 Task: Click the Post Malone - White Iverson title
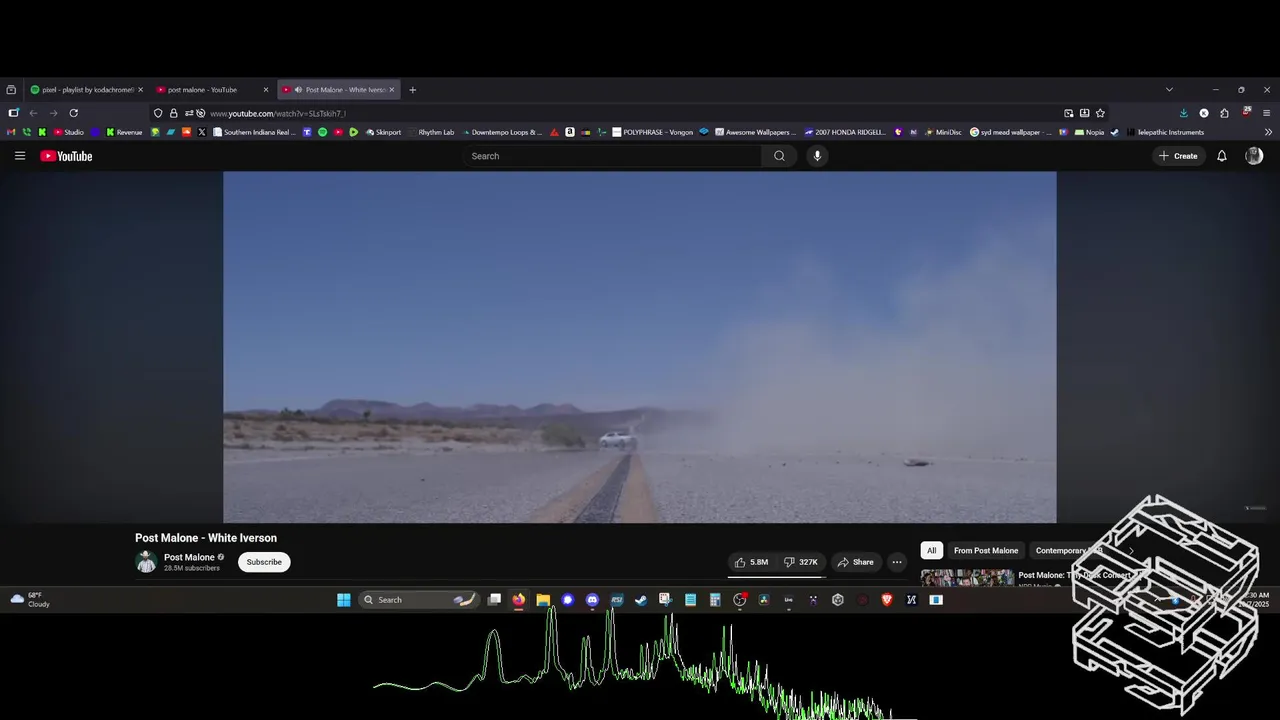coord(206,538)
